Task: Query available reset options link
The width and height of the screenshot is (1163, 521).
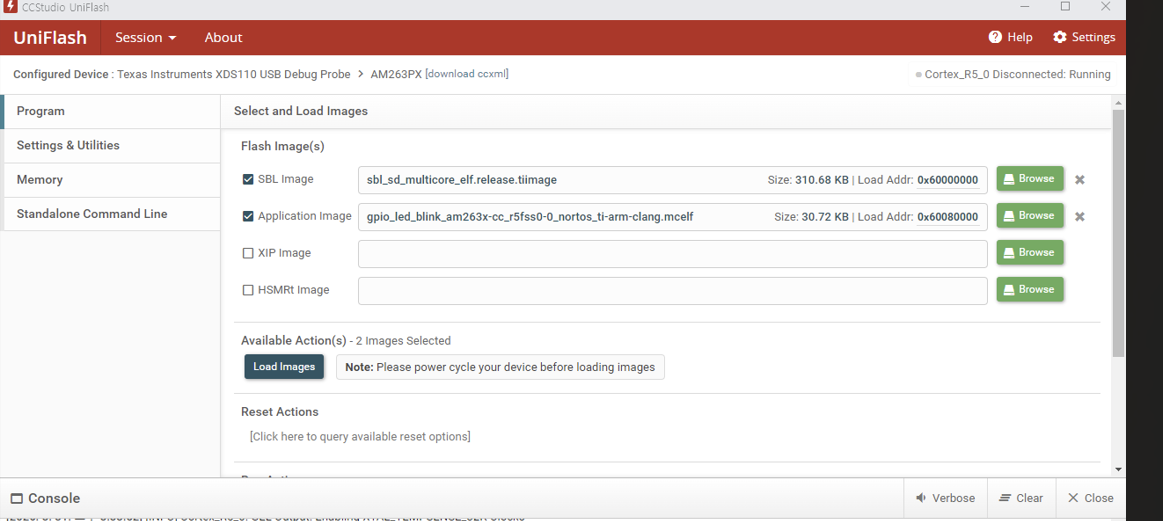Action: (x=360, y=436)
